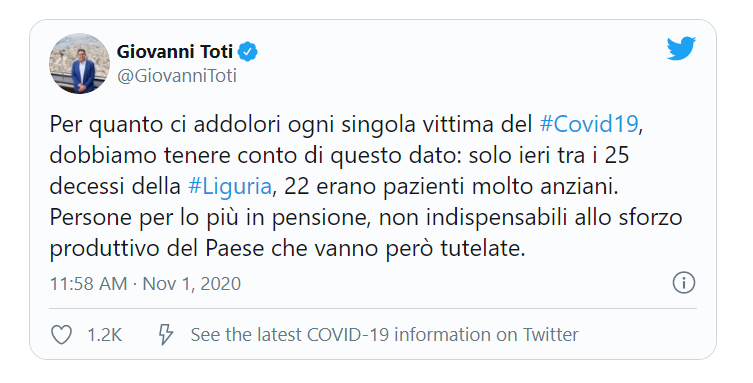Open the #Liguria hashtag
Viewport: 753px width, 383px height.
(230, 187)
